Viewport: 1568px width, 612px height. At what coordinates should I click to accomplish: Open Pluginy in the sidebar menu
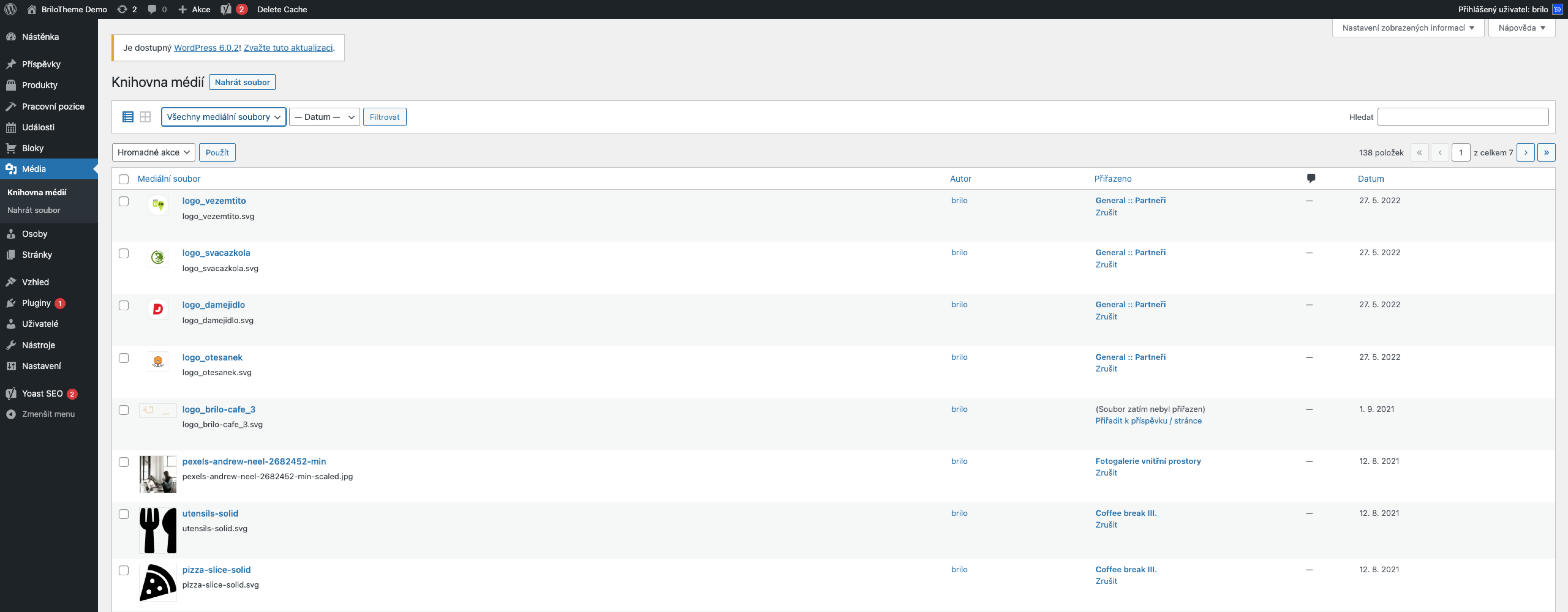(x=36, y=303)
